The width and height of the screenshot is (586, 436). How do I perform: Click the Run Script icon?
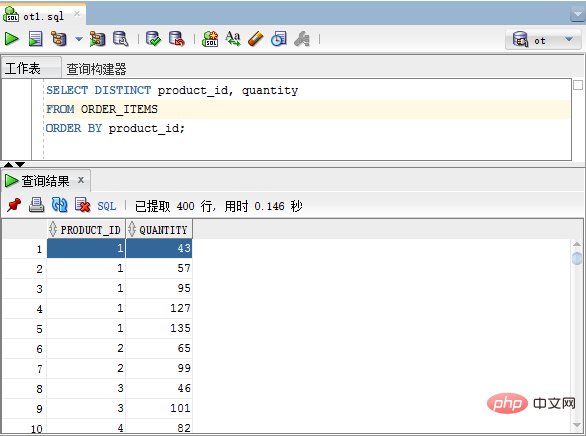point(36,39)
